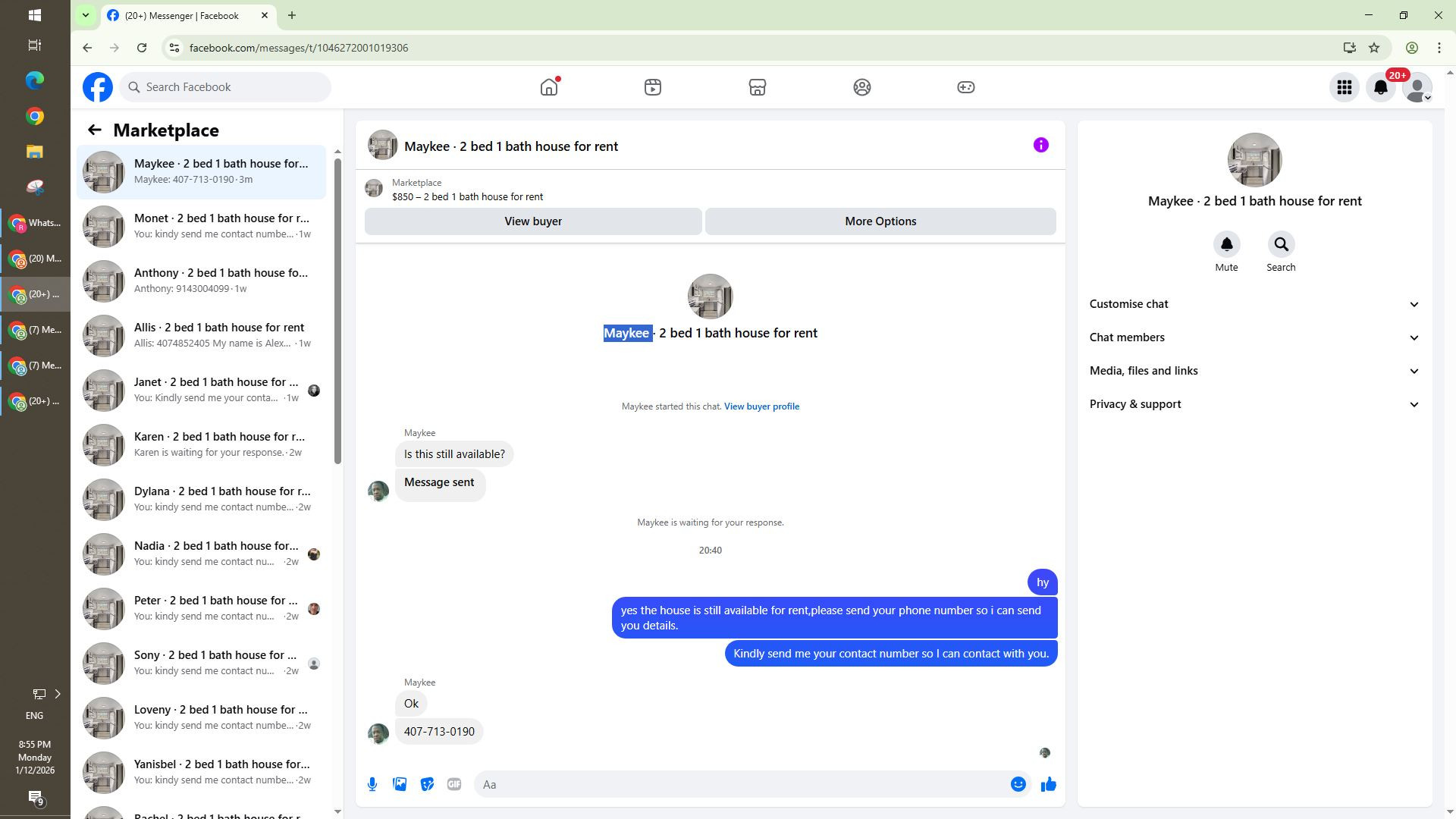Search within the conversation
Image resolution: width=1456 pixels, height=819 pixels.
pyautogui.click(x=1281, y=245)
